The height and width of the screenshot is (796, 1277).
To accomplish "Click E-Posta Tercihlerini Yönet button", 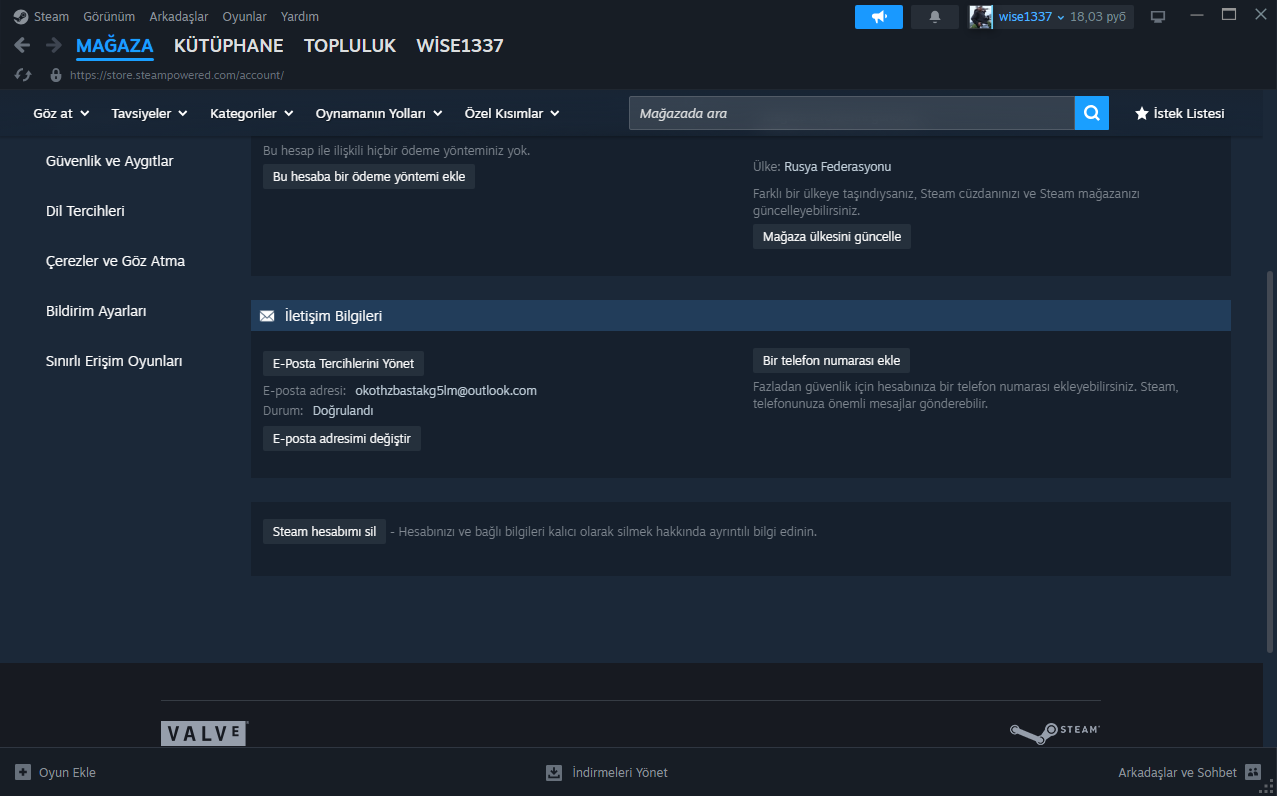I will click(x=343, y=364).
